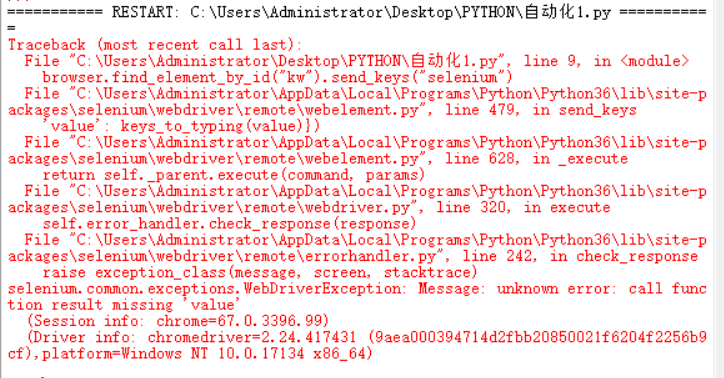Click 'line 242, in check_response' text
Image resolution: width=724 pixels, height=378 pixels.
pyautogui.click(x=580, y=256)
